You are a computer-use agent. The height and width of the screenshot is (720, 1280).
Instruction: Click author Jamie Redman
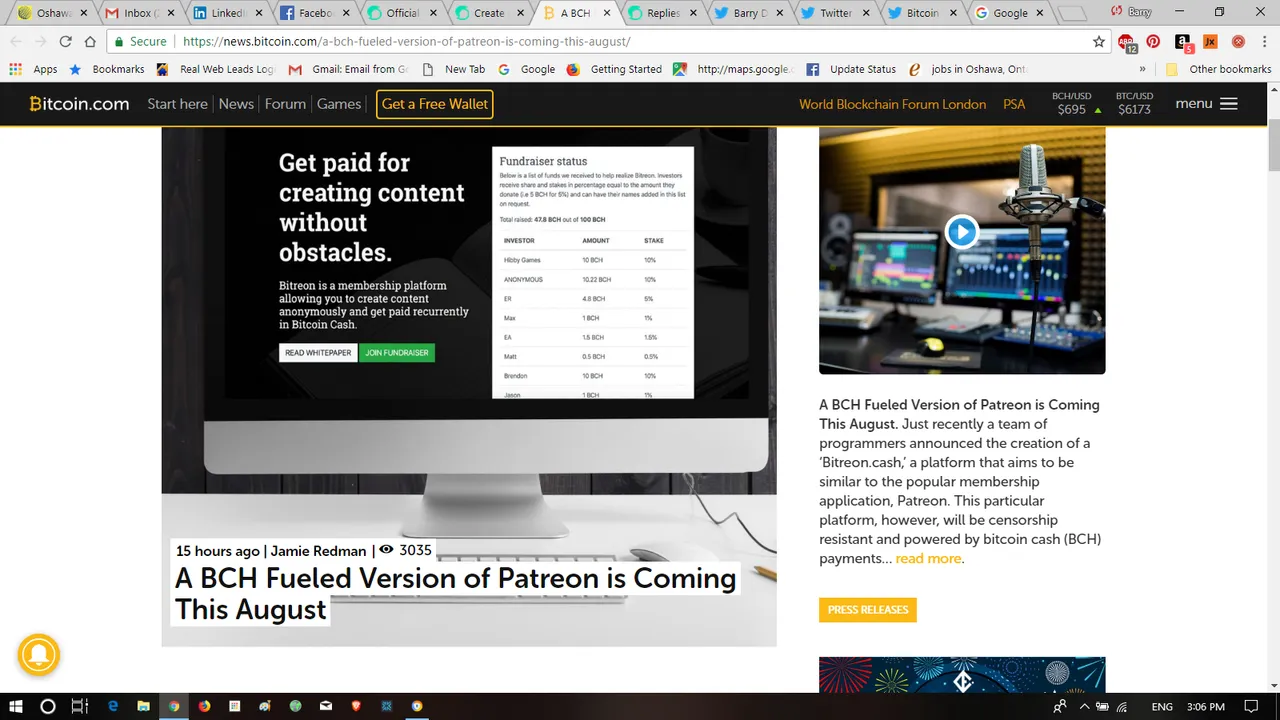pyautogui.click(x=319, y=551)
